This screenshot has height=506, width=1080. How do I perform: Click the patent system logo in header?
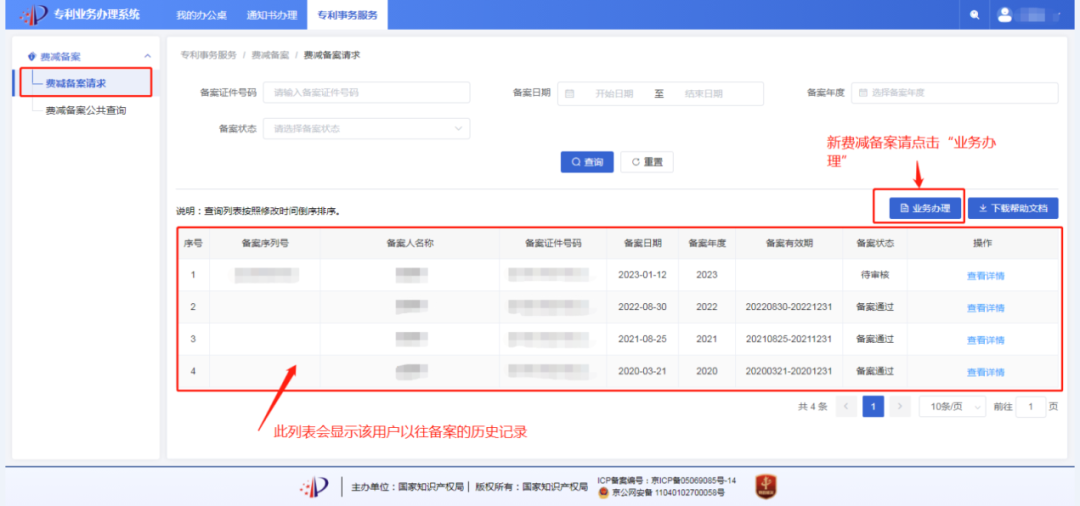point(34,14)
